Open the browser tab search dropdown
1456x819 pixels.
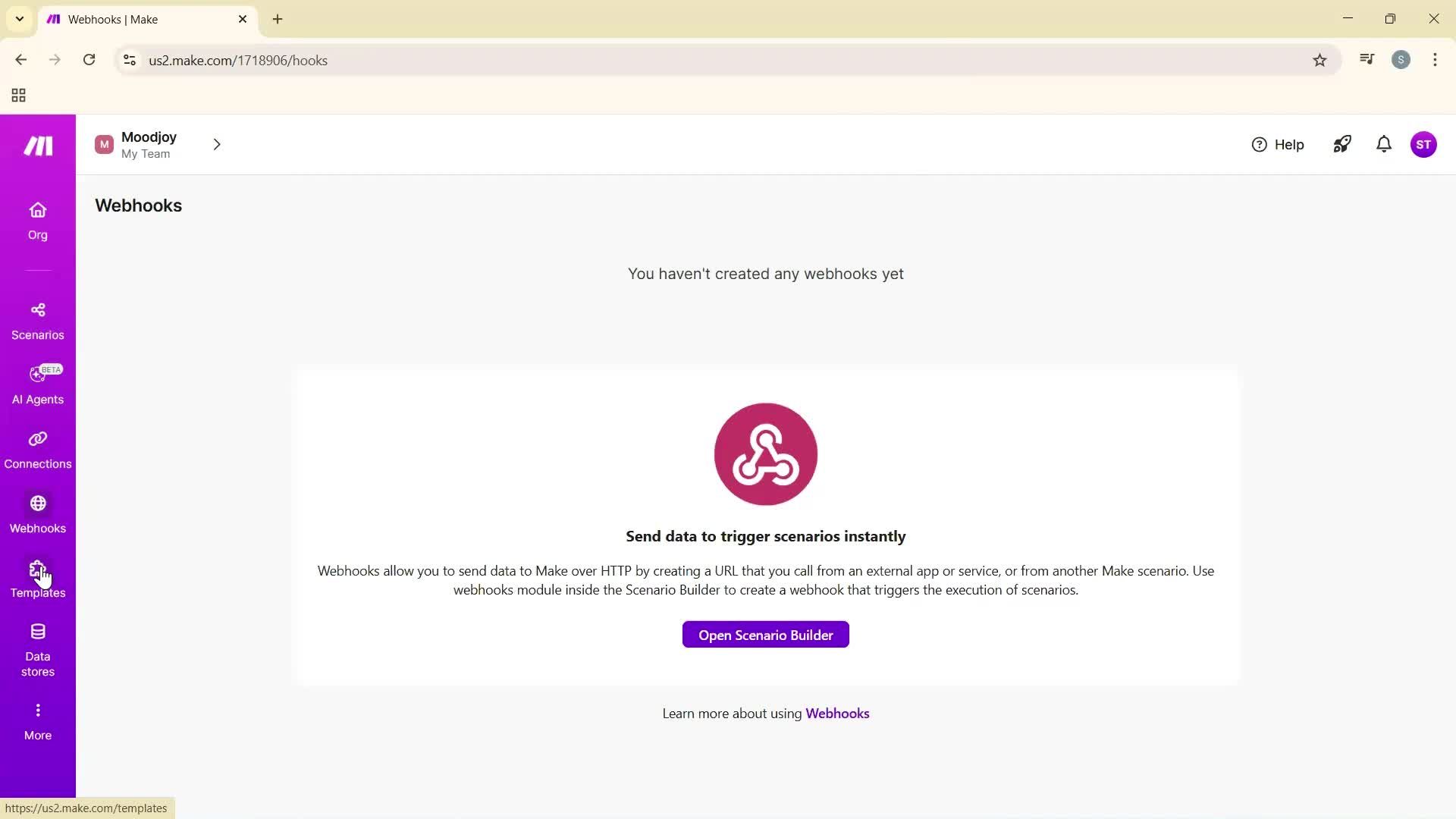pyautogui.click(x=19, y=19)
